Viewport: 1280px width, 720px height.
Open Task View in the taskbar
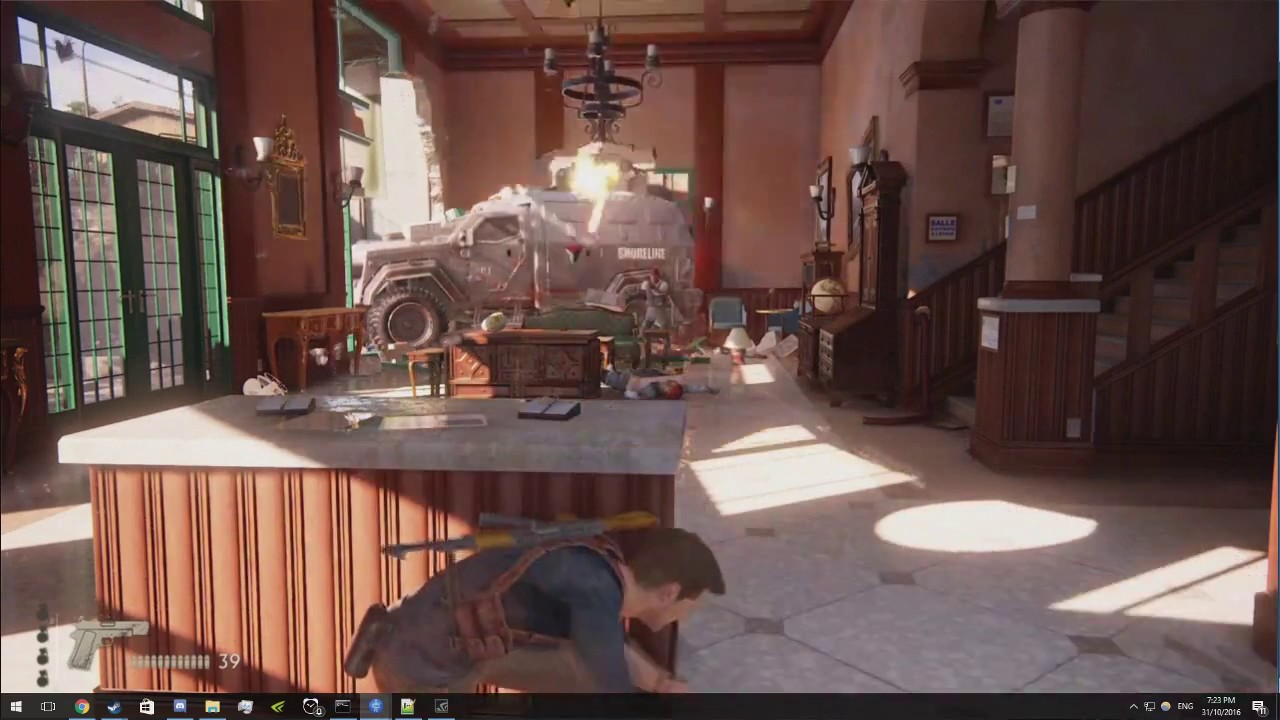(48, 706)
